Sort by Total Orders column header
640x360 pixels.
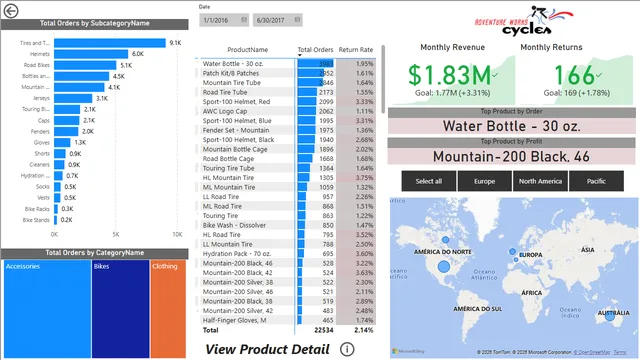pos(315,50)
